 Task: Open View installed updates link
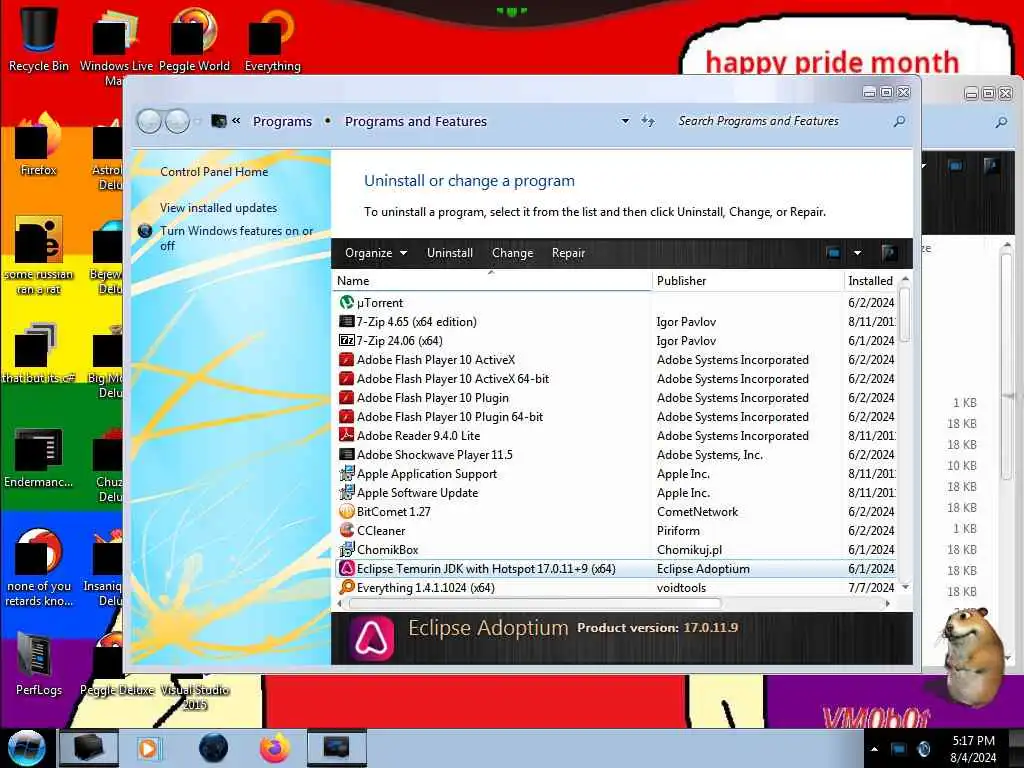(219, 208)
